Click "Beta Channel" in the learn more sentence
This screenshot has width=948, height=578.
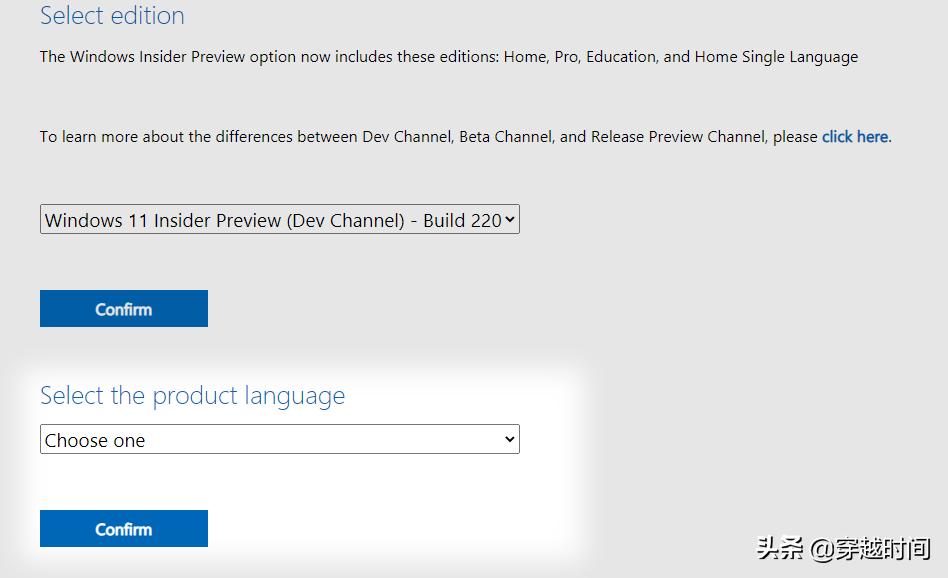[x=505, y=136]
